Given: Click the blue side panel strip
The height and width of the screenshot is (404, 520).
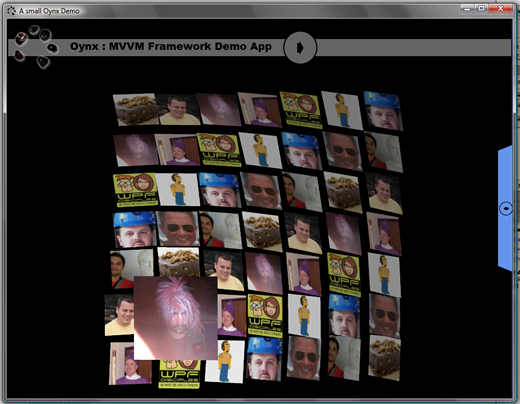Looking at the screenshot, I should click(505, 208).
